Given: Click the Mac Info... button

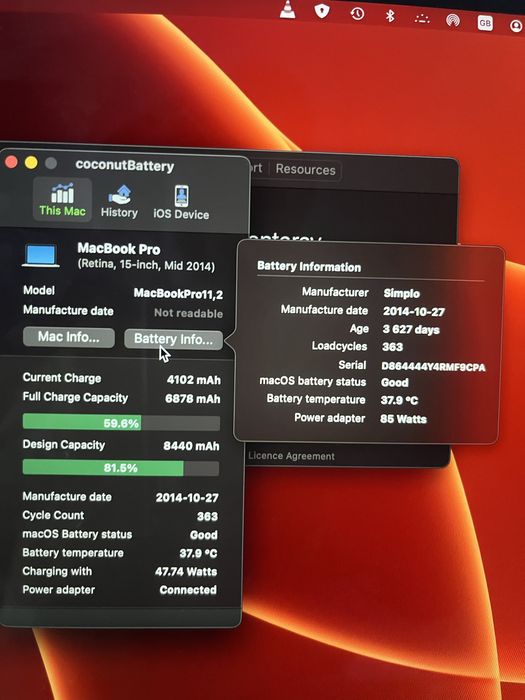Looking at the screenshot, I should (69, 337).
